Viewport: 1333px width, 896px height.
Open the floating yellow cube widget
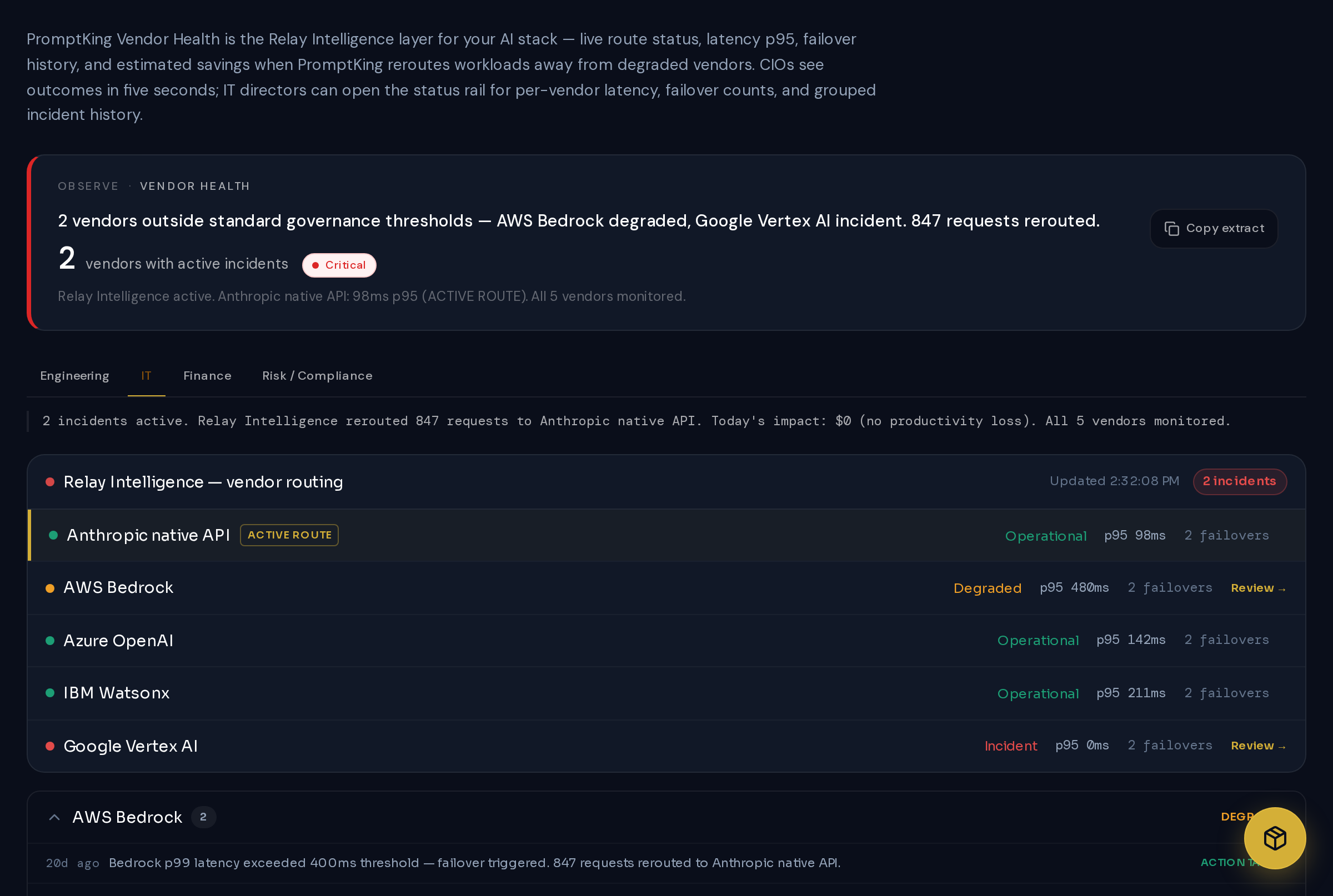coord(1275,838)
